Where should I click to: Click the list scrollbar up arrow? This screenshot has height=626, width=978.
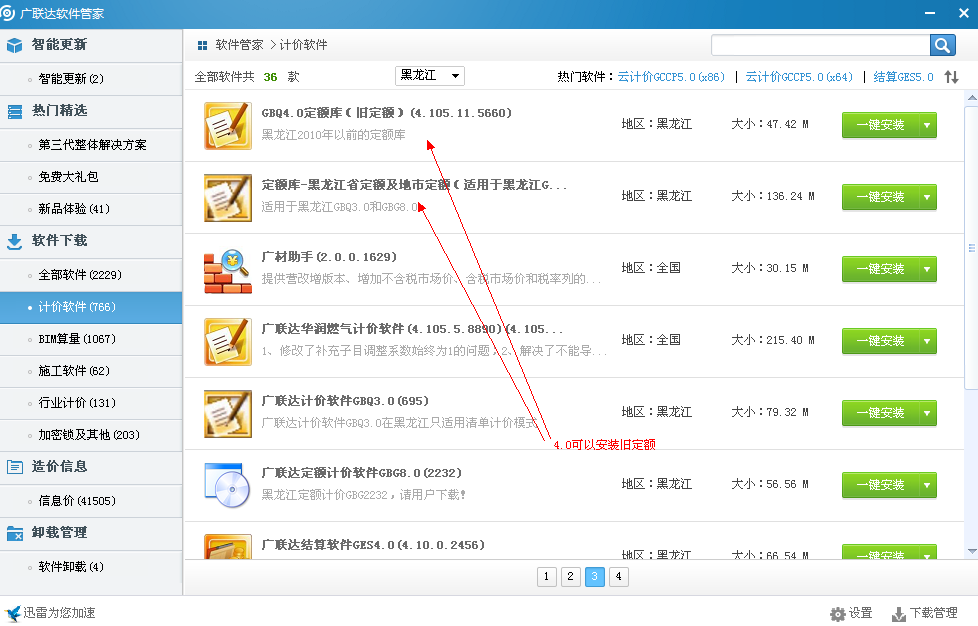pos(972,98)
